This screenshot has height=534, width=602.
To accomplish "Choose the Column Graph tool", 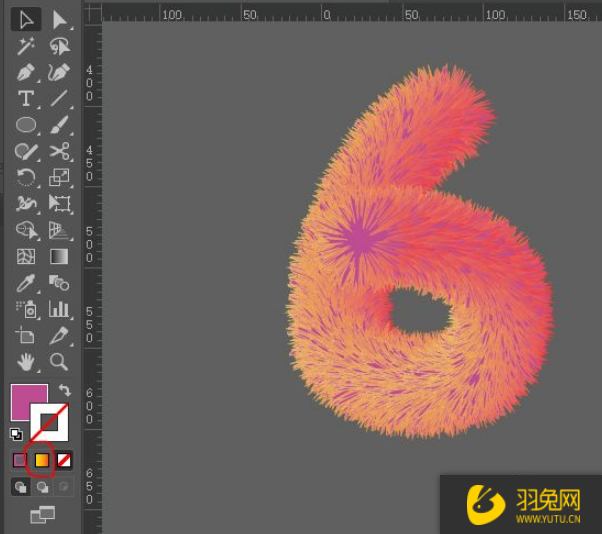I will pyautogui.click(x=60, y=309).
